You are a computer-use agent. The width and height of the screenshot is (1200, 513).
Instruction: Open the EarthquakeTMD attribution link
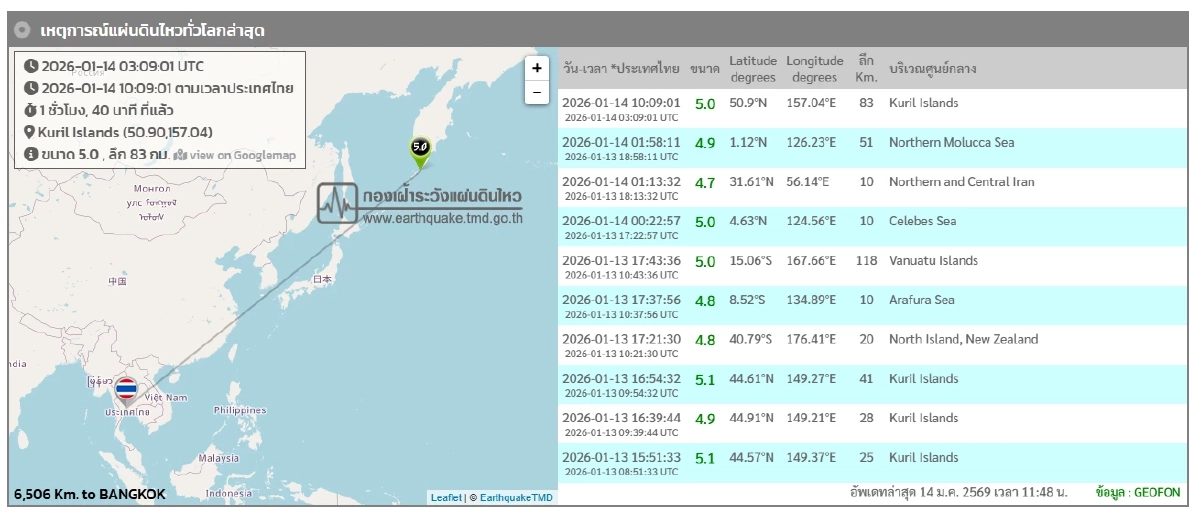[516, 497]
